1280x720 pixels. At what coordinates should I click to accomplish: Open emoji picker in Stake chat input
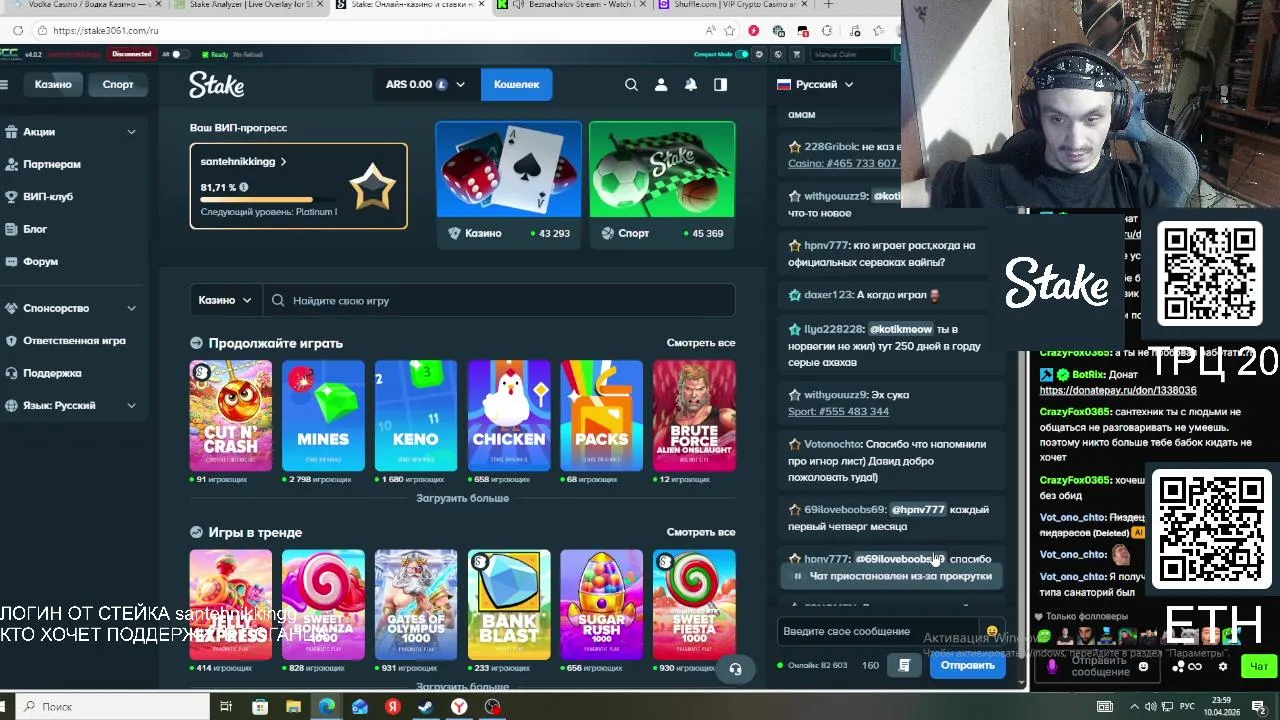(992, 631)
